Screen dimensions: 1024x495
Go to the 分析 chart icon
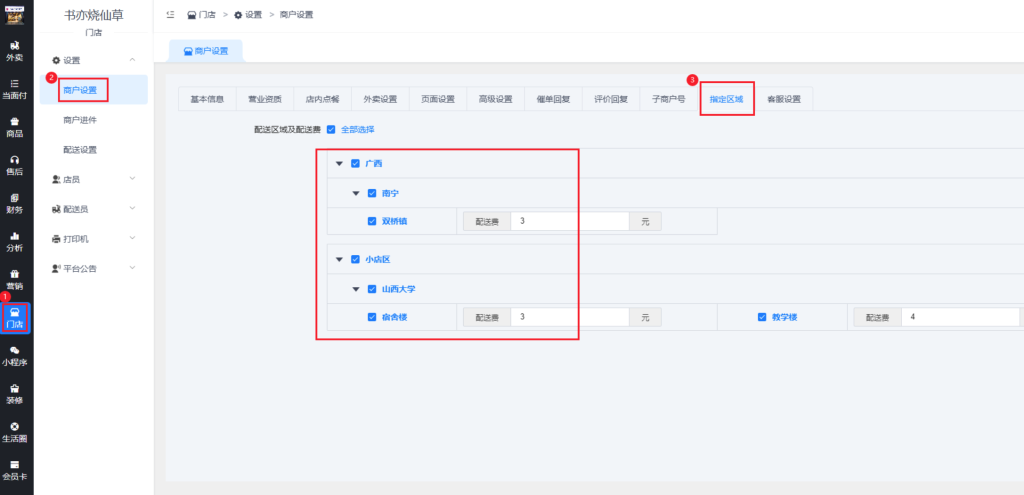click(x=15, y=241)
